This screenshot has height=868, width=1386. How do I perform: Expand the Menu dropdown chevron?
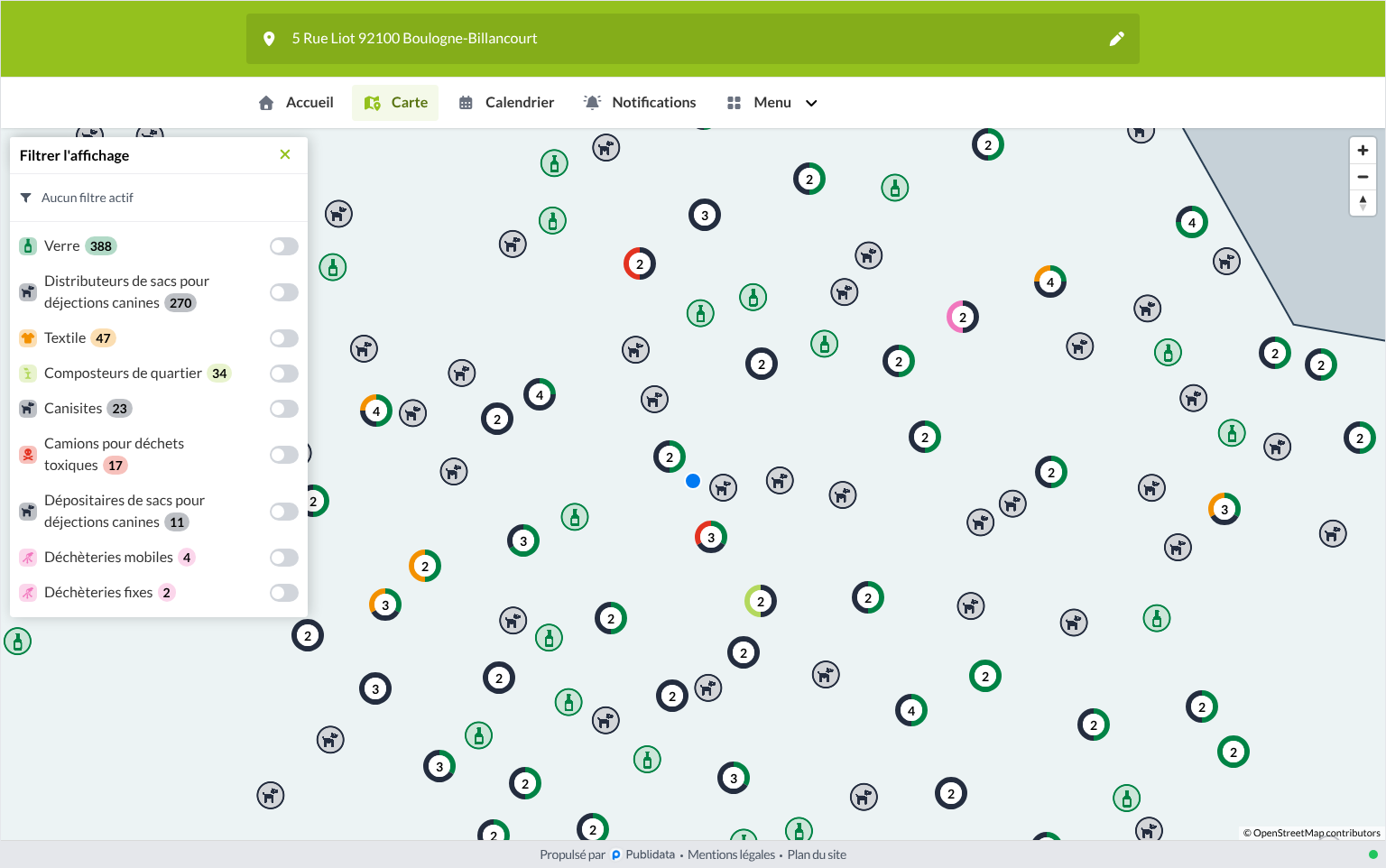tap(811, 103)
